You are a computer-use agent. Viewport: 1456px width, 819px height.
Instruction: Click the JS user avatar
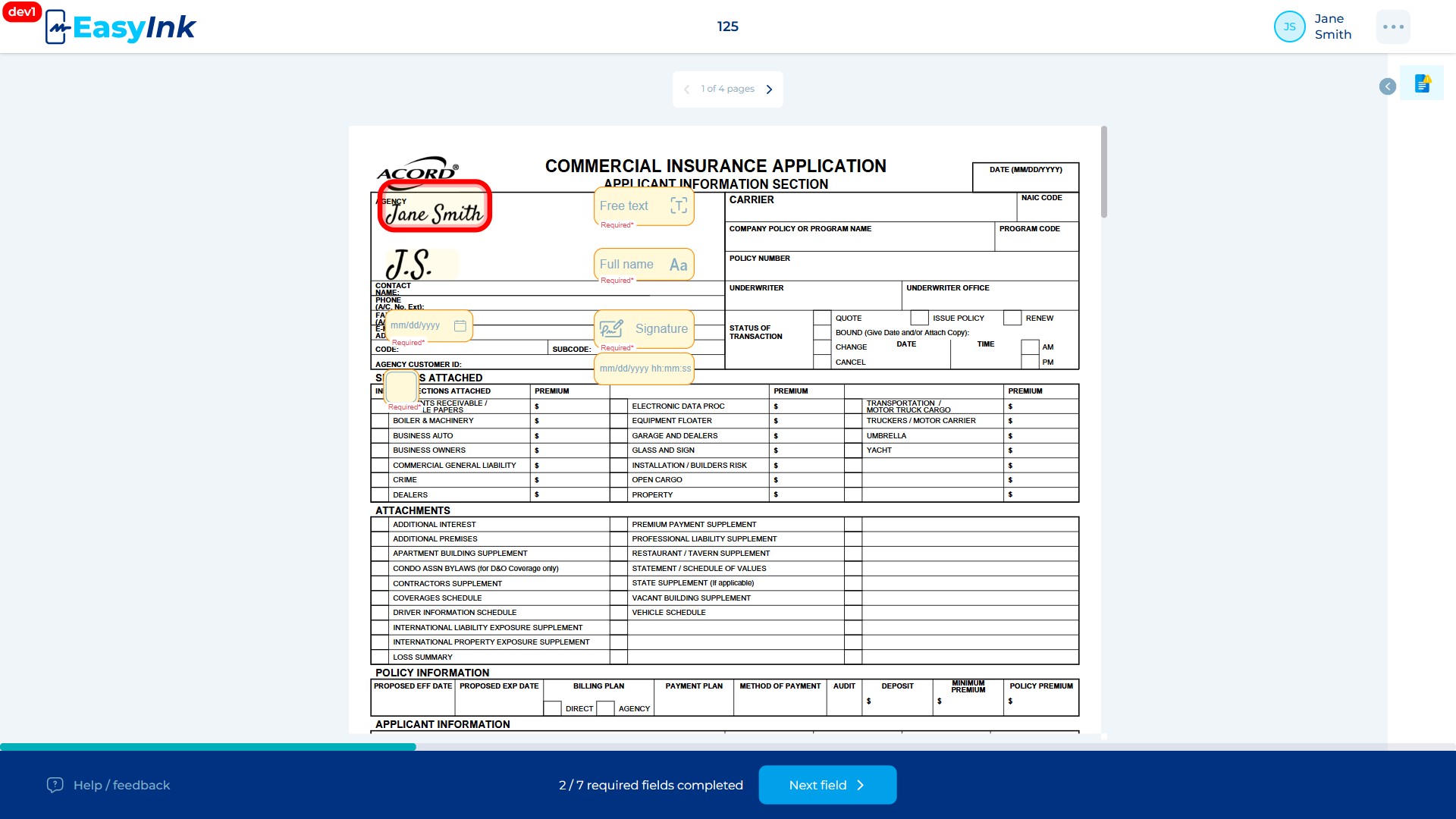pos(1289,27)
